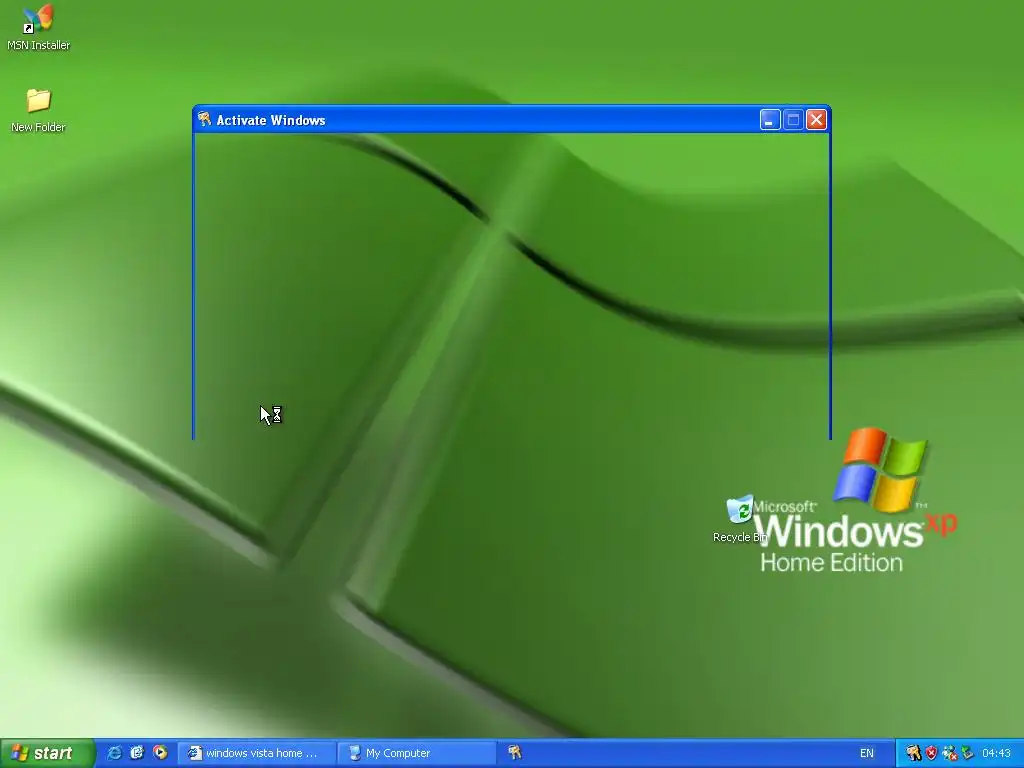1024x768 pixels.
Task: Select the Recycle Bin desktop icon
Action: pyautogui.click(x=740, y=519)
